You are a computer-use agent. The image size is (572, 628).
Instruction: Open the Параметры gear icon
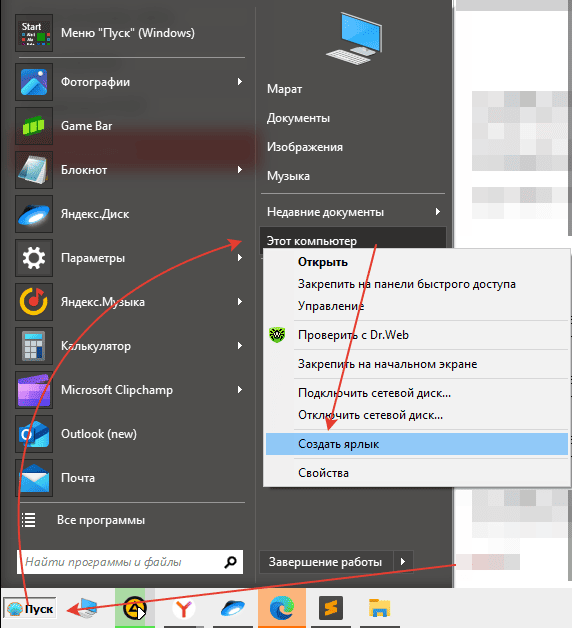(x=34, y=258)
